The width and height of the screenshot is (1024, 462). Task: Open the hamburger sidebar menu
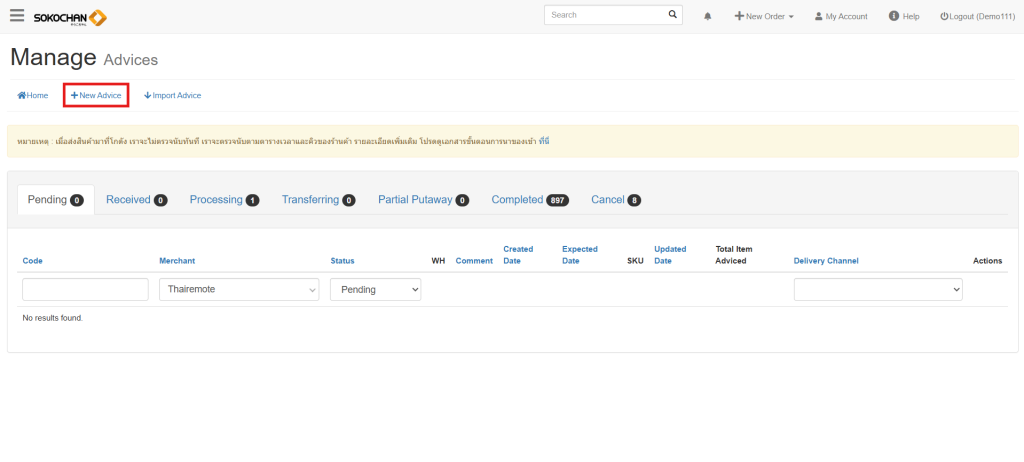(17, 16)
